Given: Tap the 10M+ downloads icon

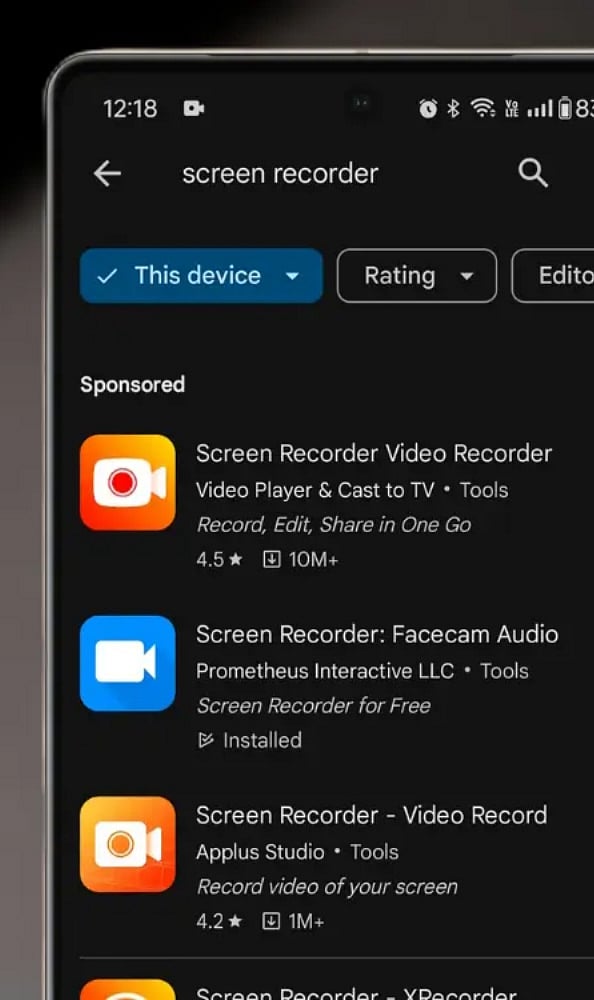Looking at the screenshot, I should (271, 560).
